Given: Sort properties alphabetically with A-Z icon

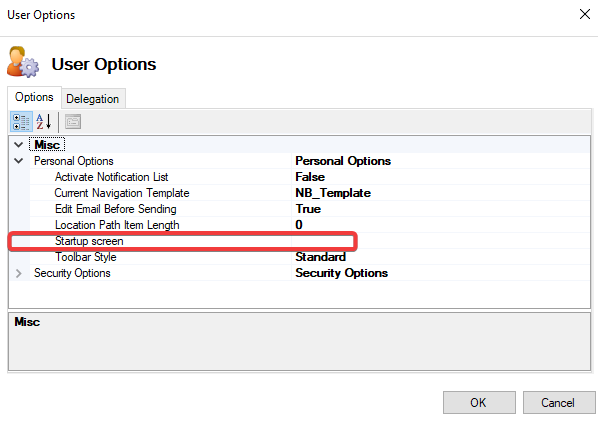Looking at the screenshot, I should 43,122.
